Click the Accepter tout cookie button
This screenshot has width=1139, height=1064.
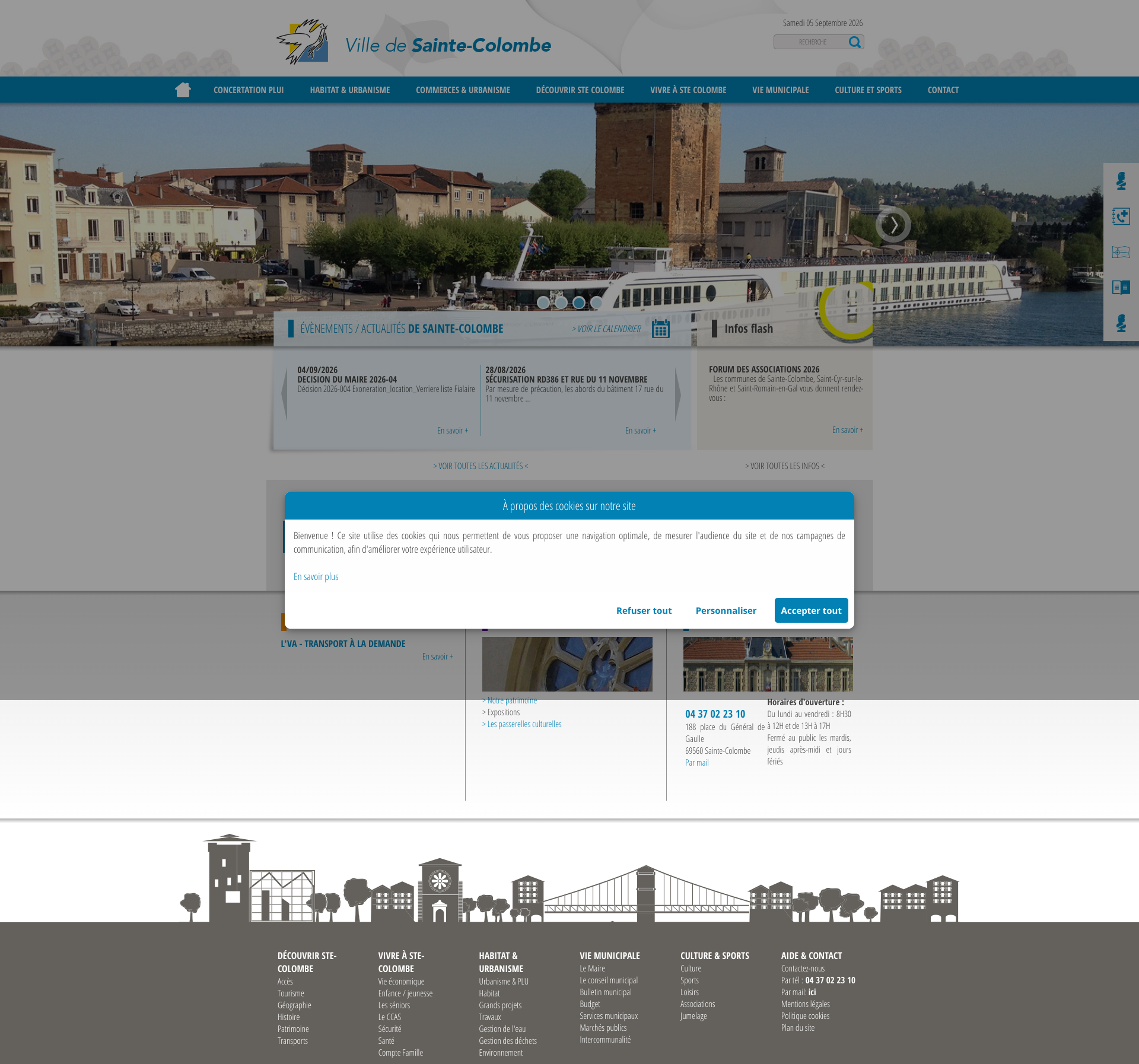(811, 610)
